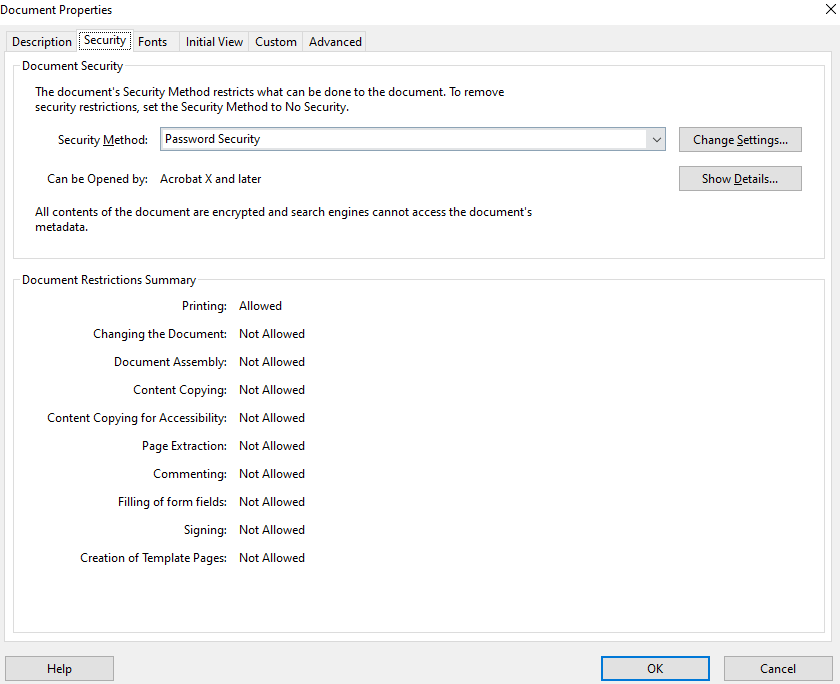Select the Security tab
Image resolution: width=840 pixels, height=684 pixels.
click(105, 40)
